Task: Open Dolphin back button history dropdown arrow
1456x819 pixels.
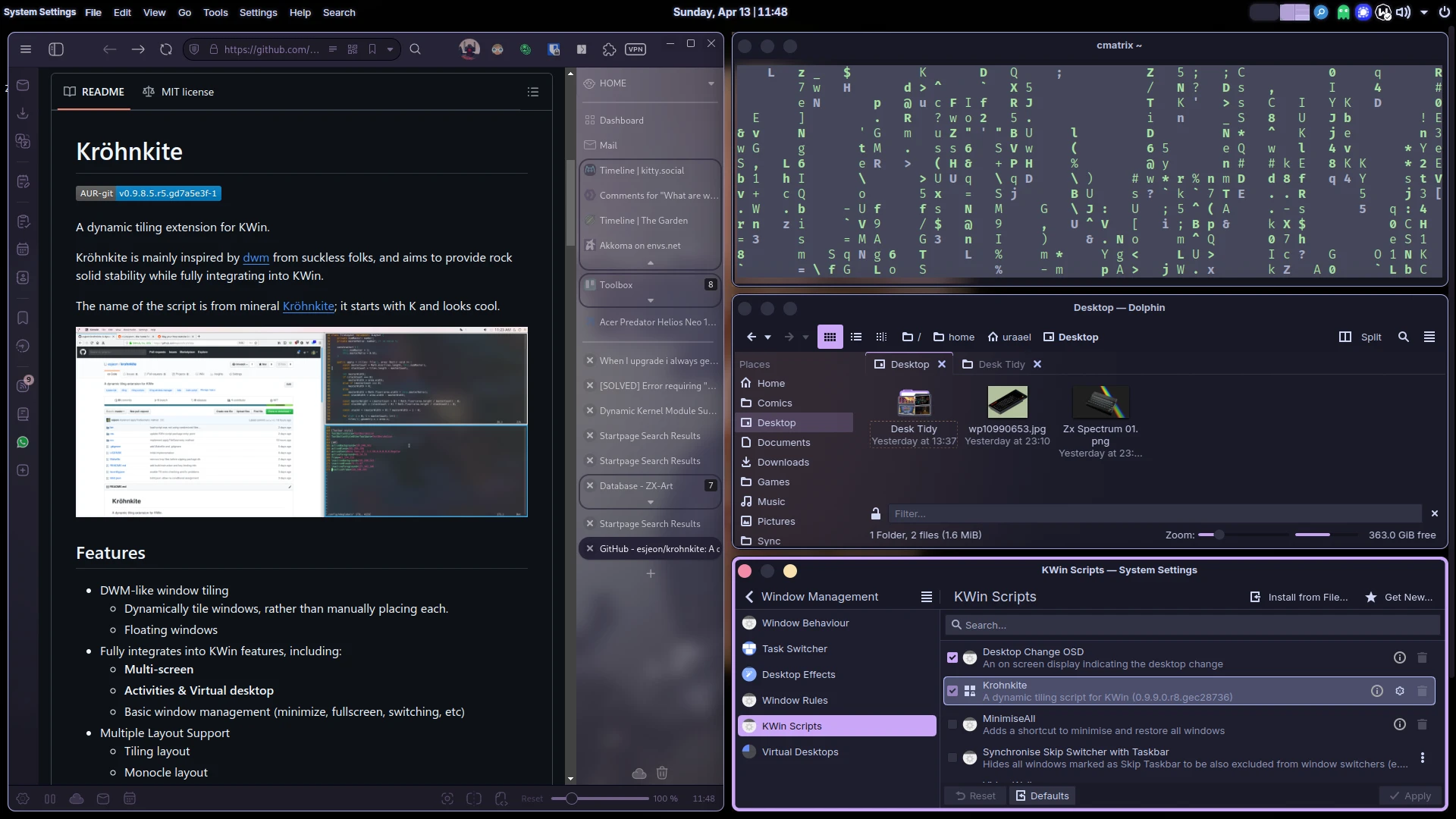Action: [767, 337]
